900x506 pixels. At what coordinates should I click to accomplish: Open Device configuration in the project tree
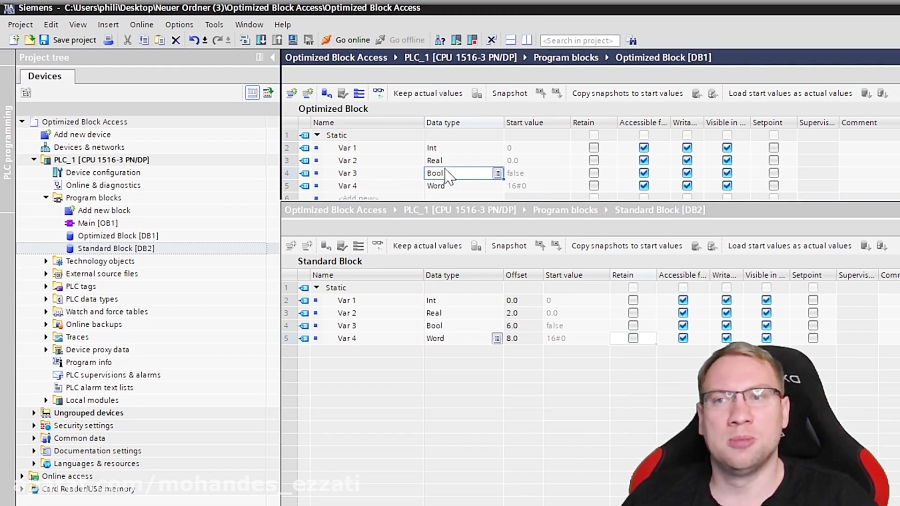pos(102,172)
